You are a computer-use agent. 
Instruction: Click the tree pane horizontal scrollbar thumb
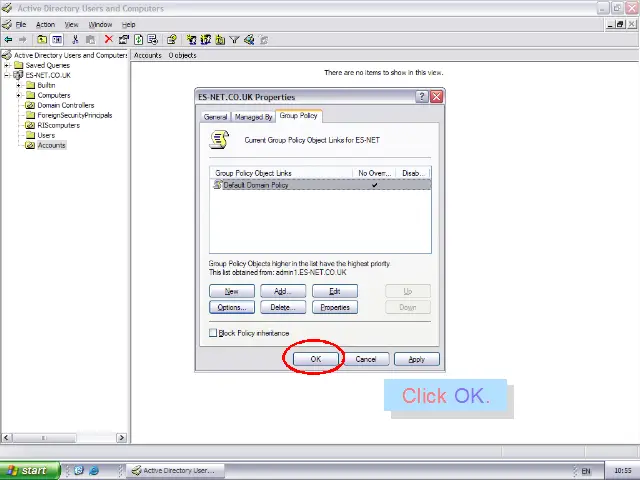[x=44, y=438]
